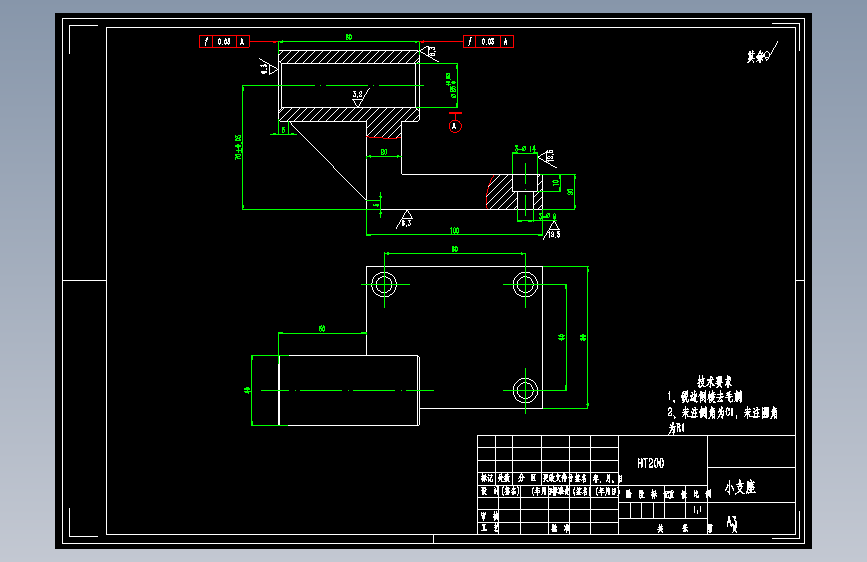
Task: Click the red datum A circle symbol
Action: coord(455,126)
